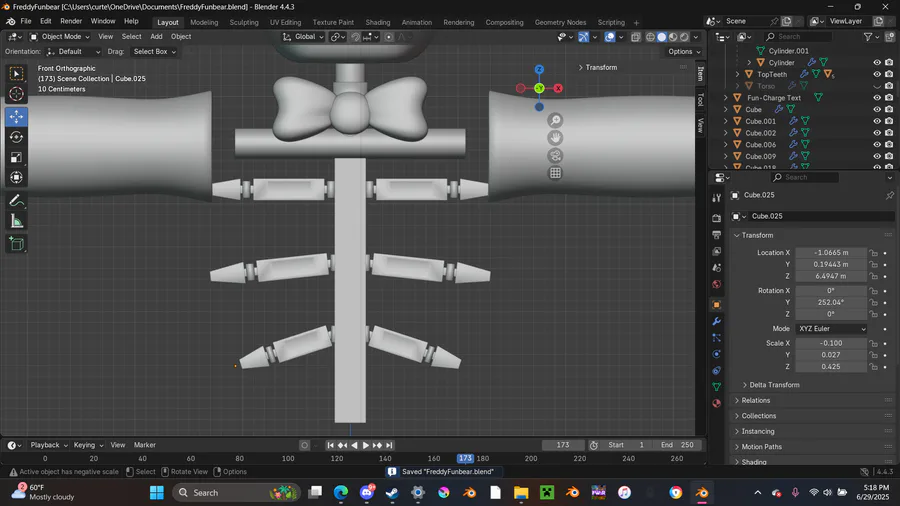
Task: Open Blender from the taskbar icon
Action: tap(702, 492)
